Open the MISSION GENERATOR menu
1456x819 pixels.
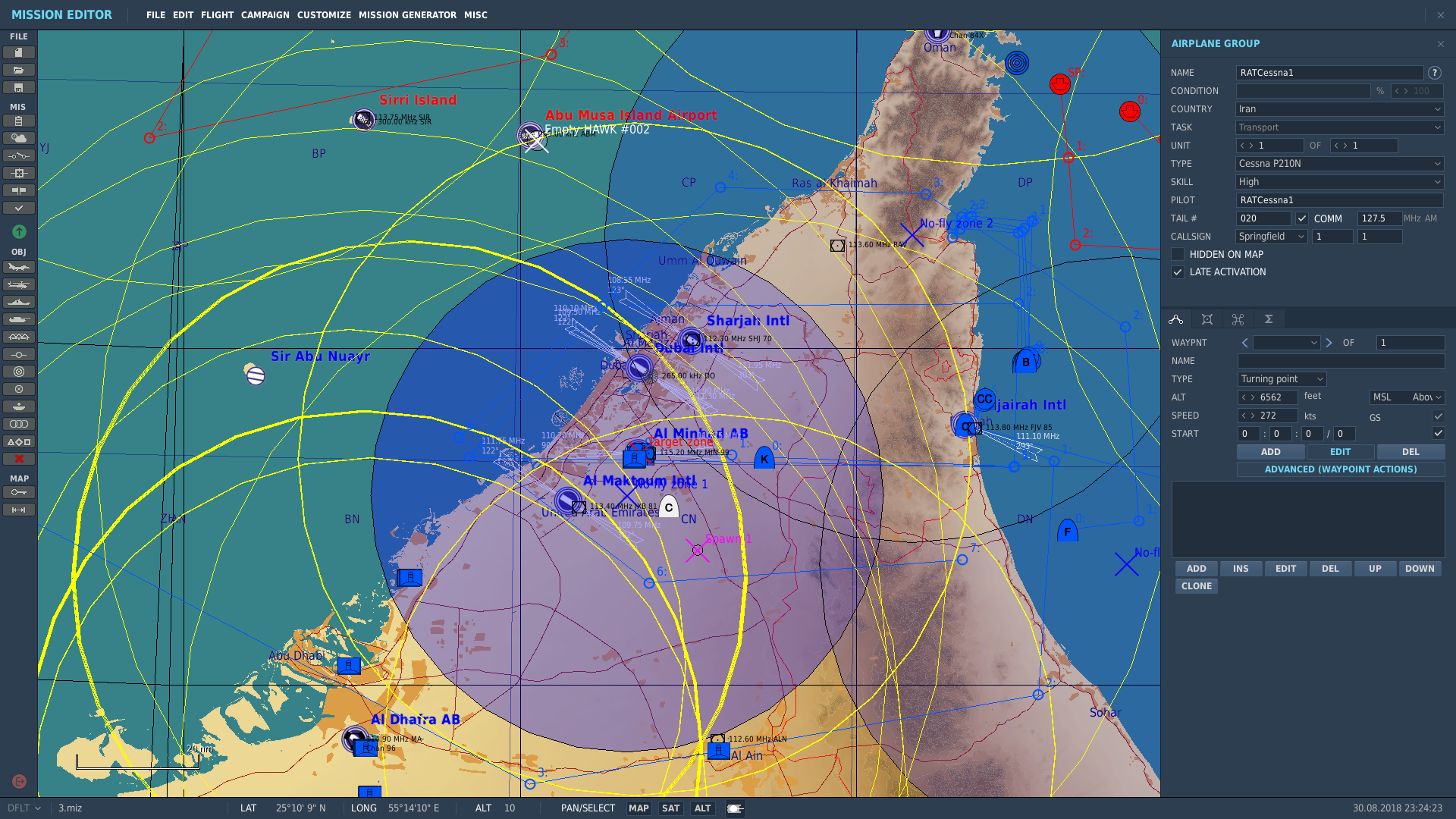point(407,15)
